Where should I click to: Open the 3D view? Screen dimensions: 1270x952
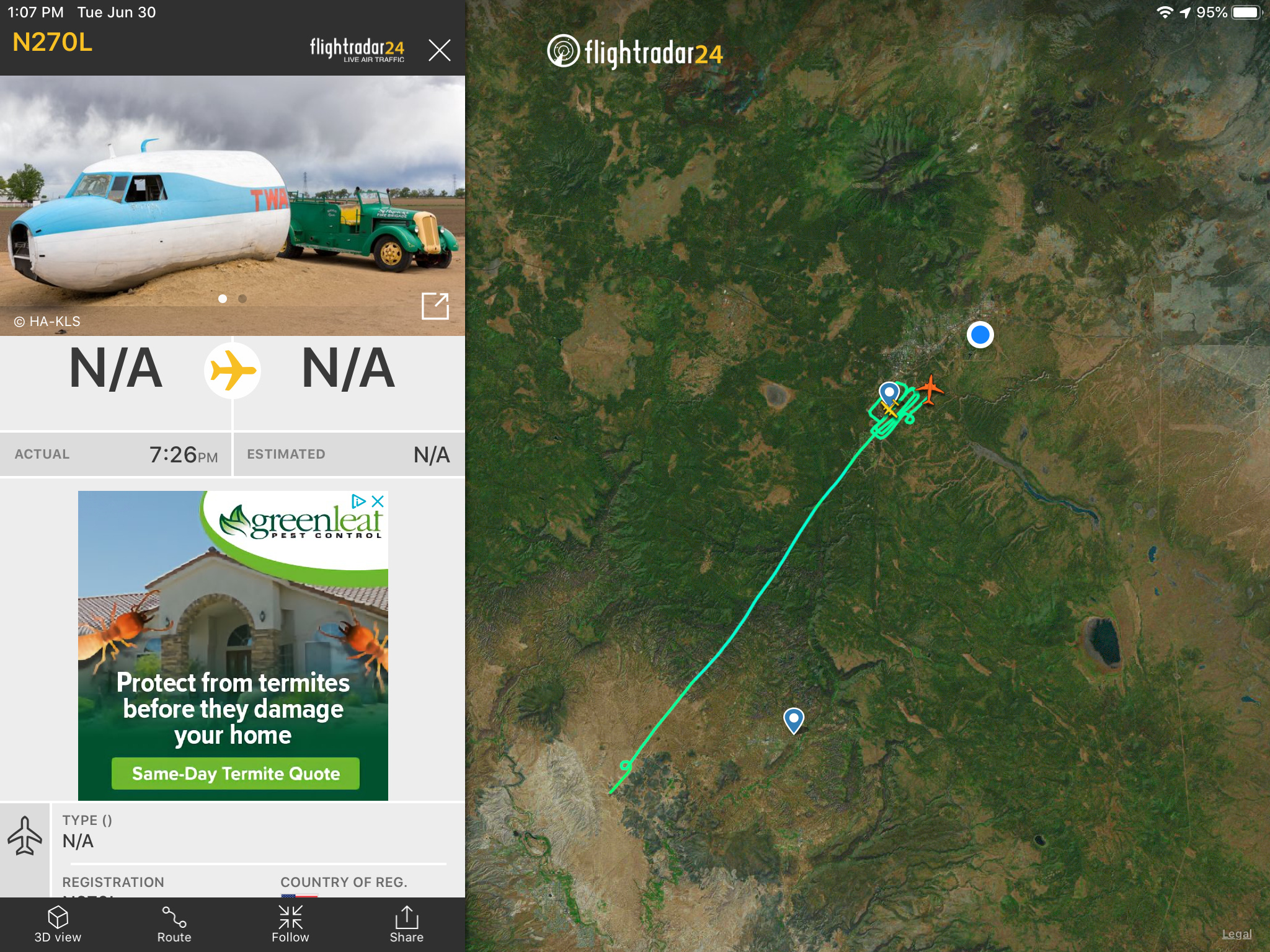[x=58, y=924]
